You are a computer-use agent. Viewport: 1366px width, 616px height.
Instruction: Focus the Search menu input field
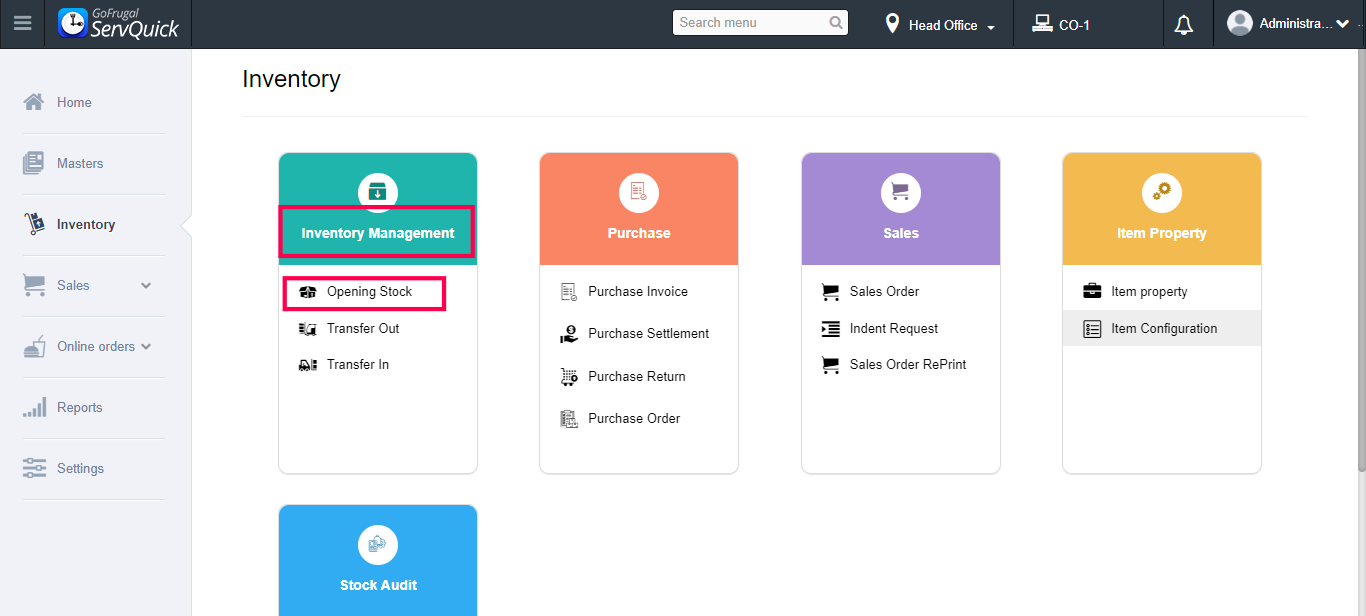750,23
